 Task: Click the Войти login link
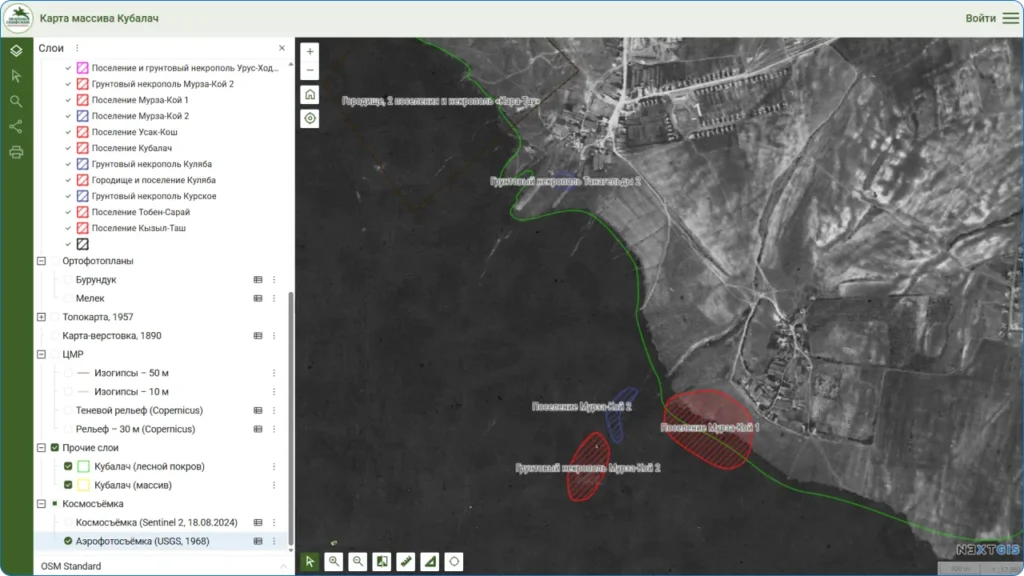980,18
